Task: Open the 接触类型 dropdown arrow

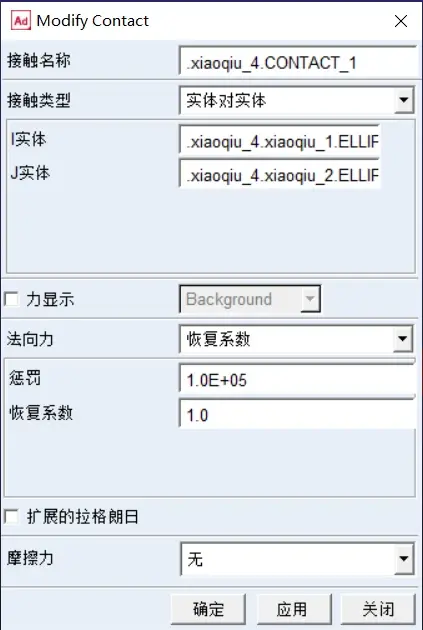Action: tap(404, 100)
